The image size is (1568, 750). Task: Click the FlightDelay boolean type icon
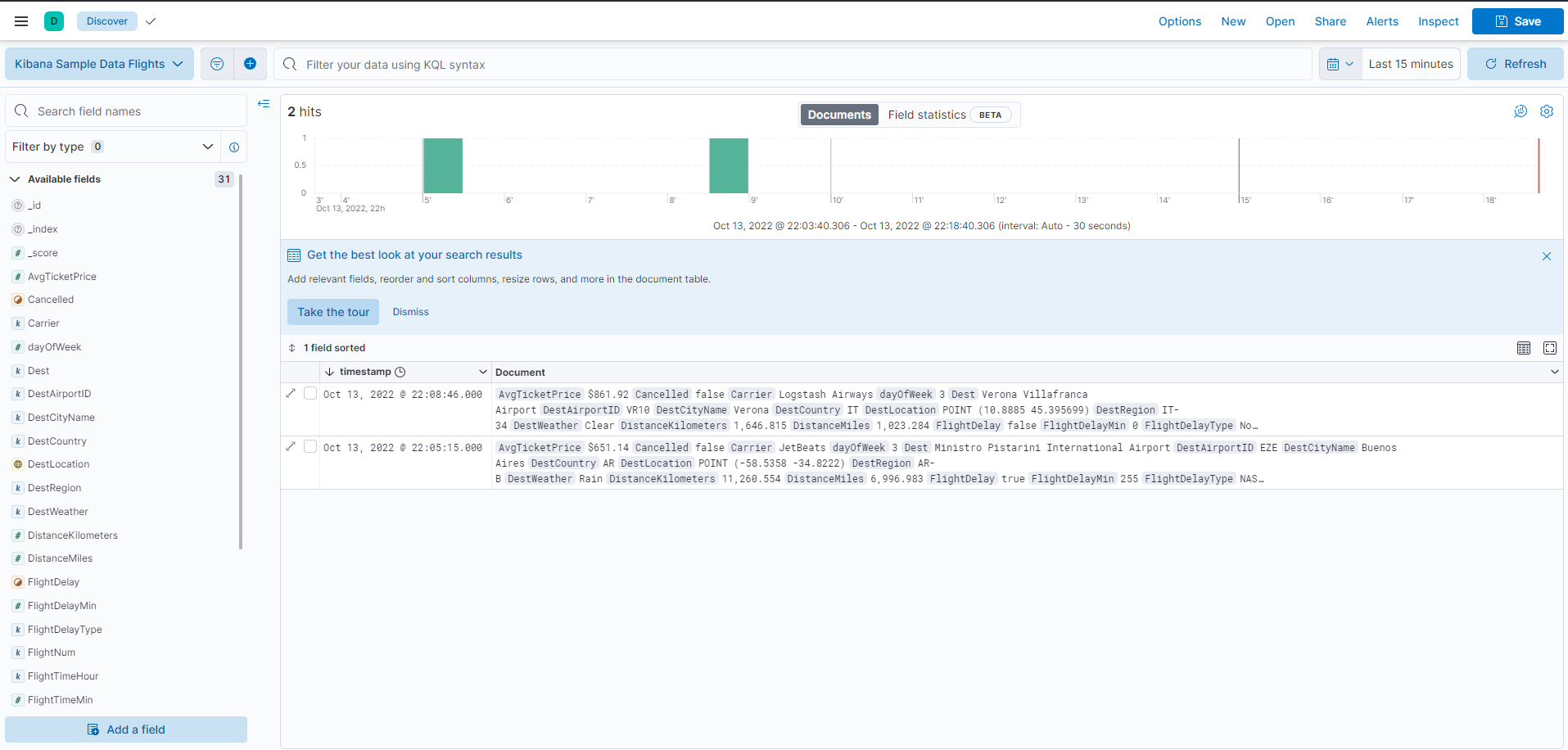18,582
